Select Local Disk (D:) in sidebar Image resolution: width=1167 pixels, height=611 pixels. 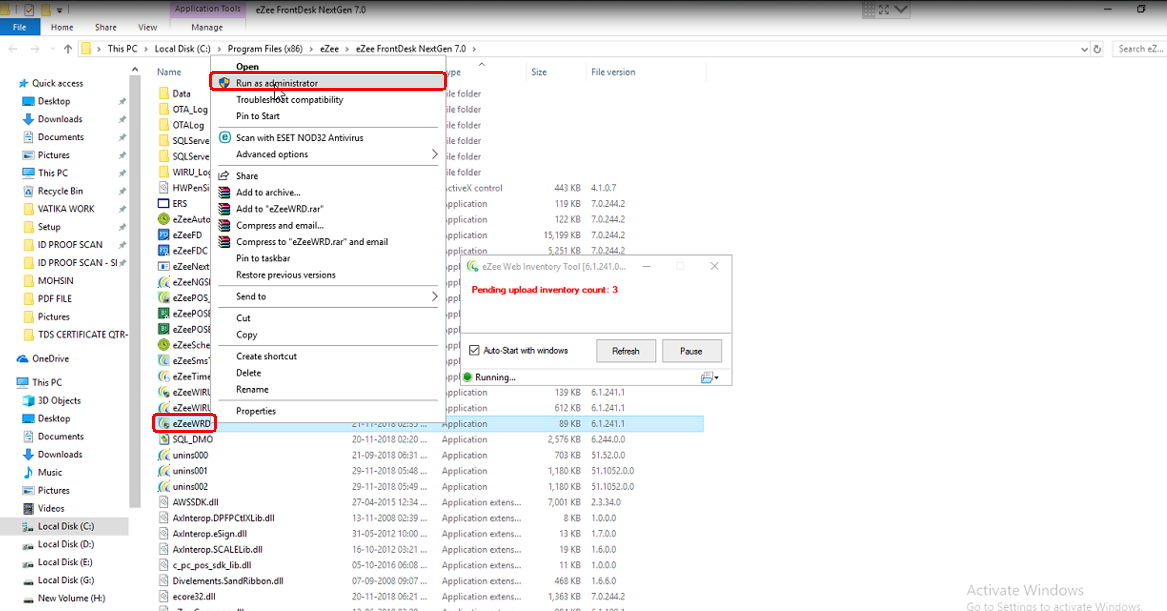coord(65,544)
